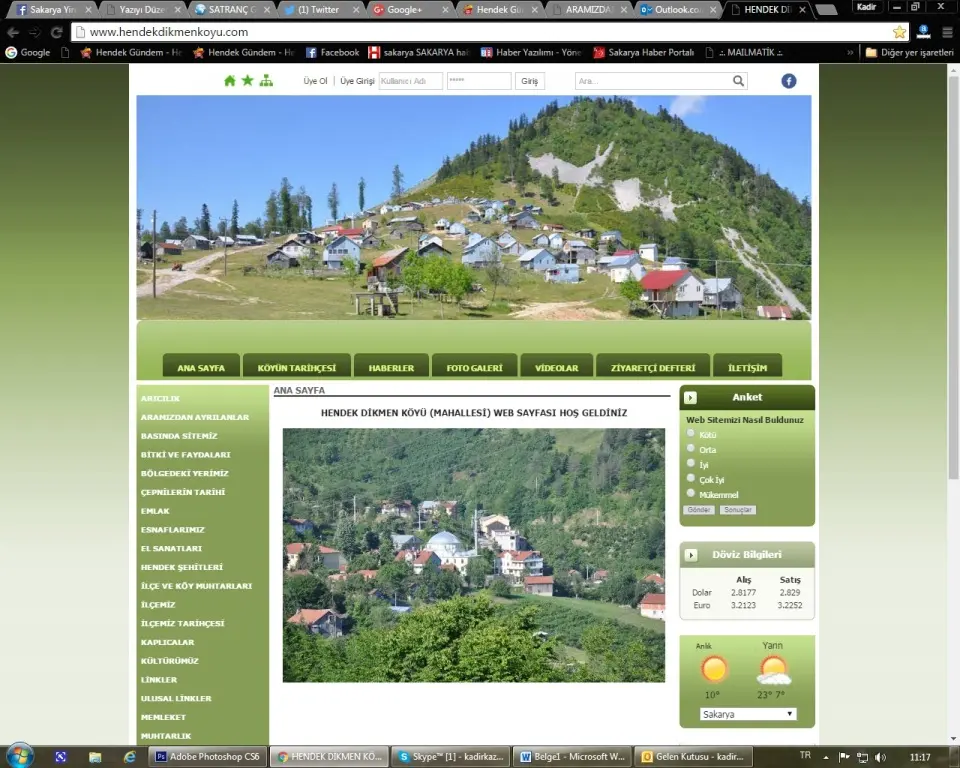Viewport: 960px width, 768px height.
Task: Open Internet Explorer from the taskbar
Action: pyautogui.click(x=129, y=757)
